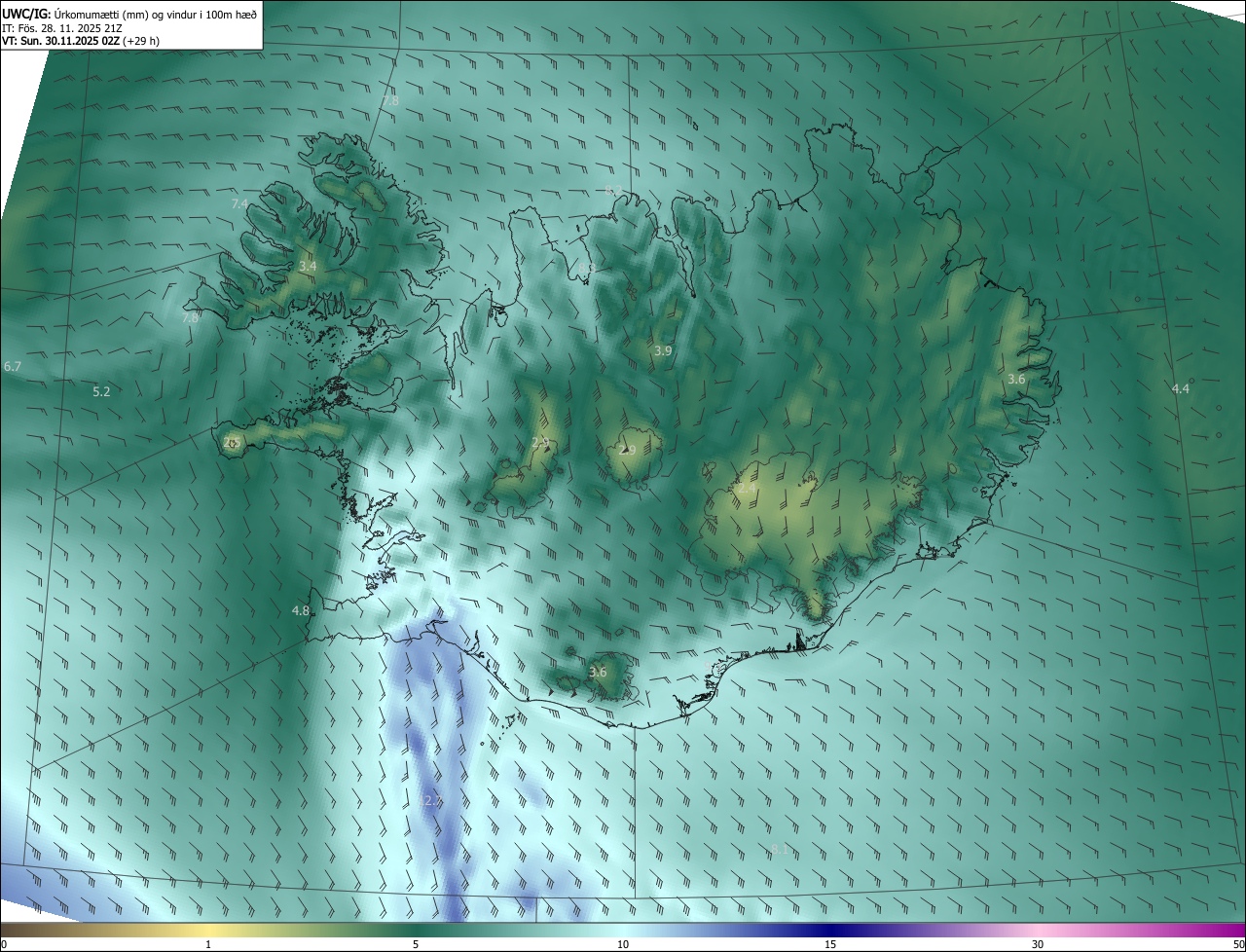Click the '(+29 h)' forecast offset

point(142,41)
